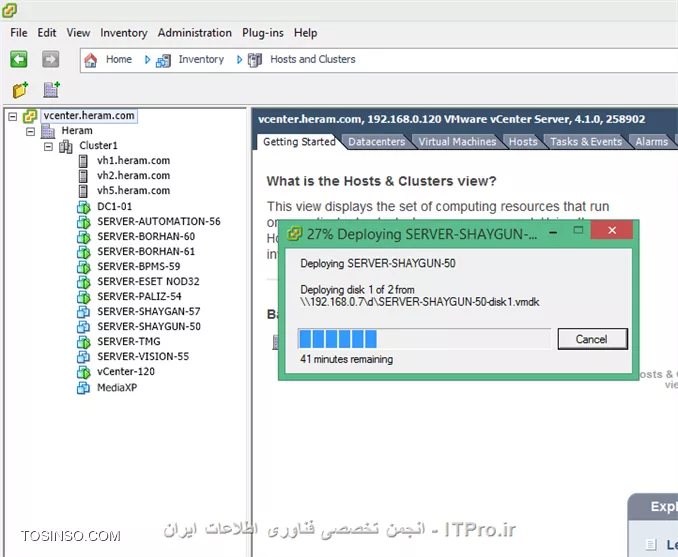
Task: Click the SERVER-AUTOMATION-56 VM icon
Action: 83,222
